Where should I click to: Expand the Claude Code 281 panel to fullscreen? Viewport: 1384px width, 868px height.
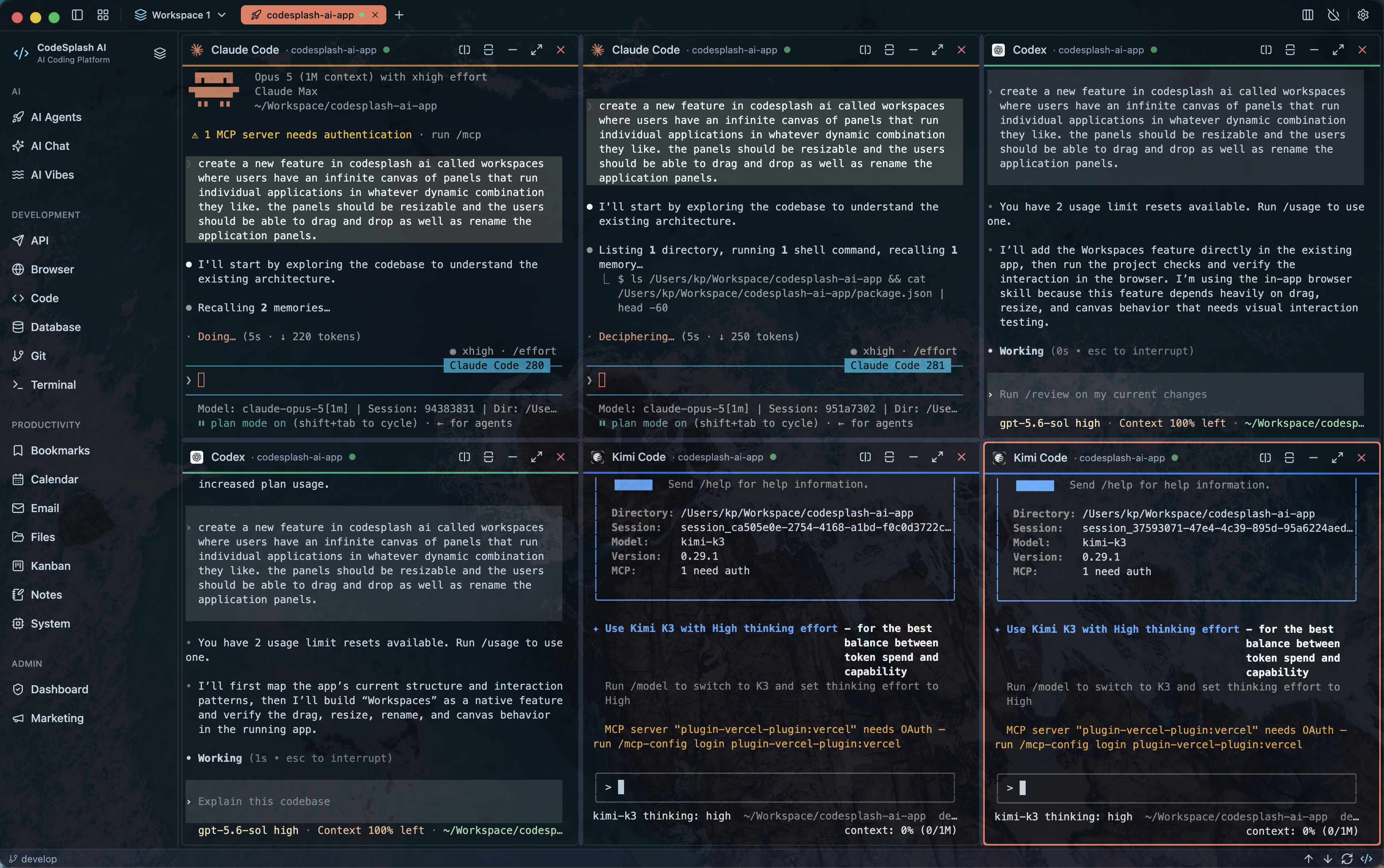tap(937, 50)
